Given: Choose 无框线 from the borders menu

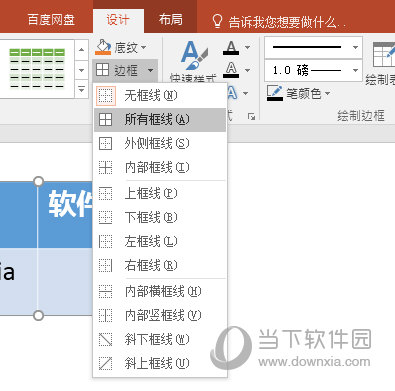Looking at the screenshot, I should pos(160,96).
